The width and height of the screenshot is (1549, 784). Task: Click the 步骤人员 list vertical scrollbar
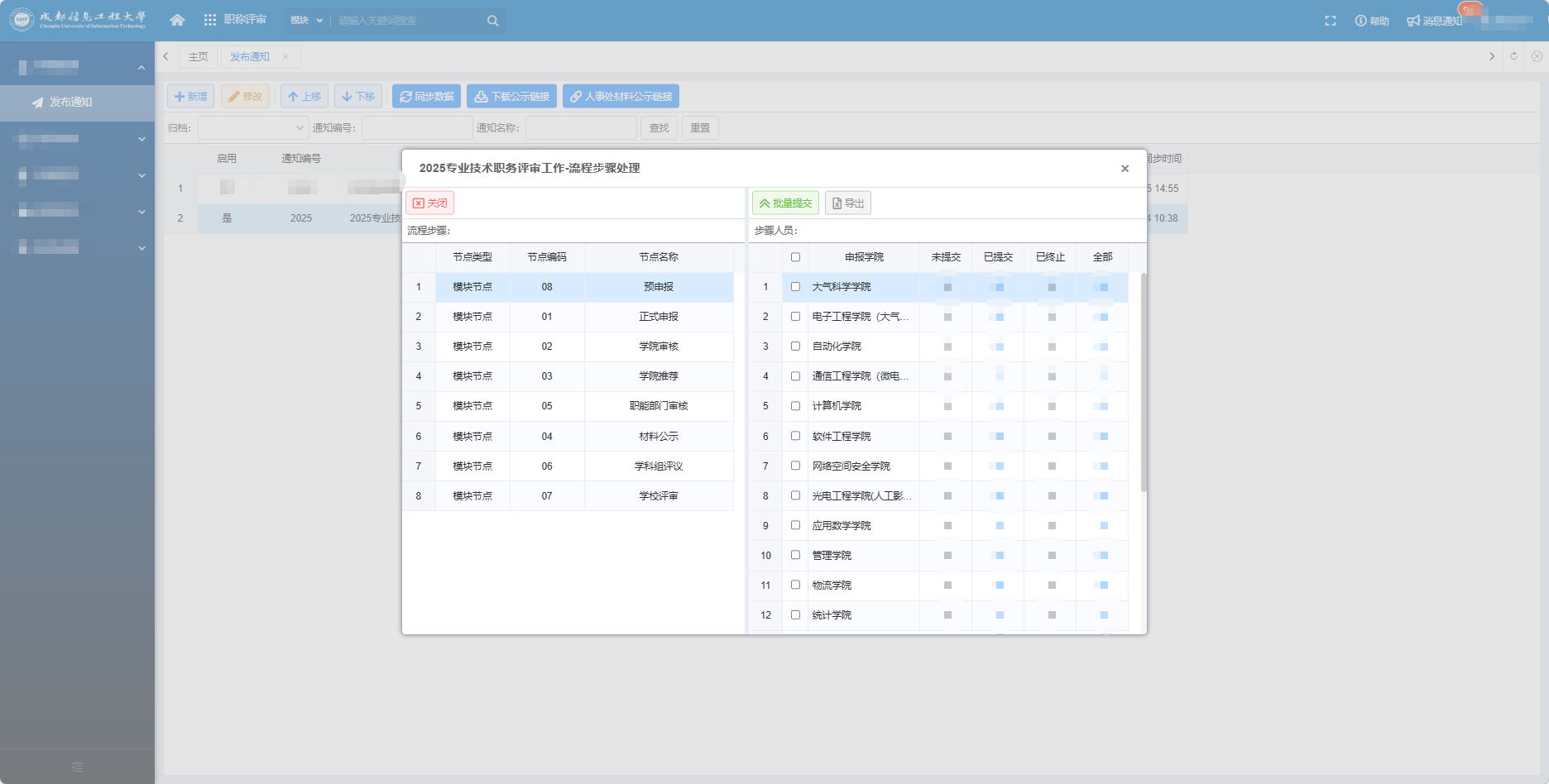(x=1144, y=380)
